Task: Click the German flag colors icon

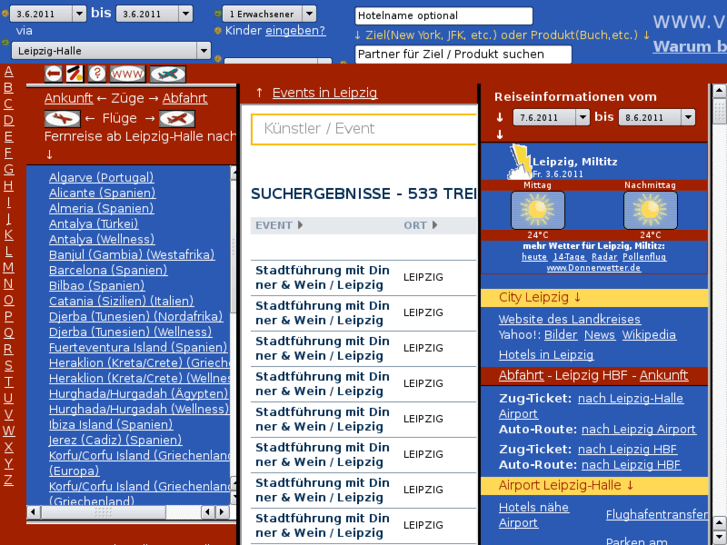Action: [x=74, y=74]
